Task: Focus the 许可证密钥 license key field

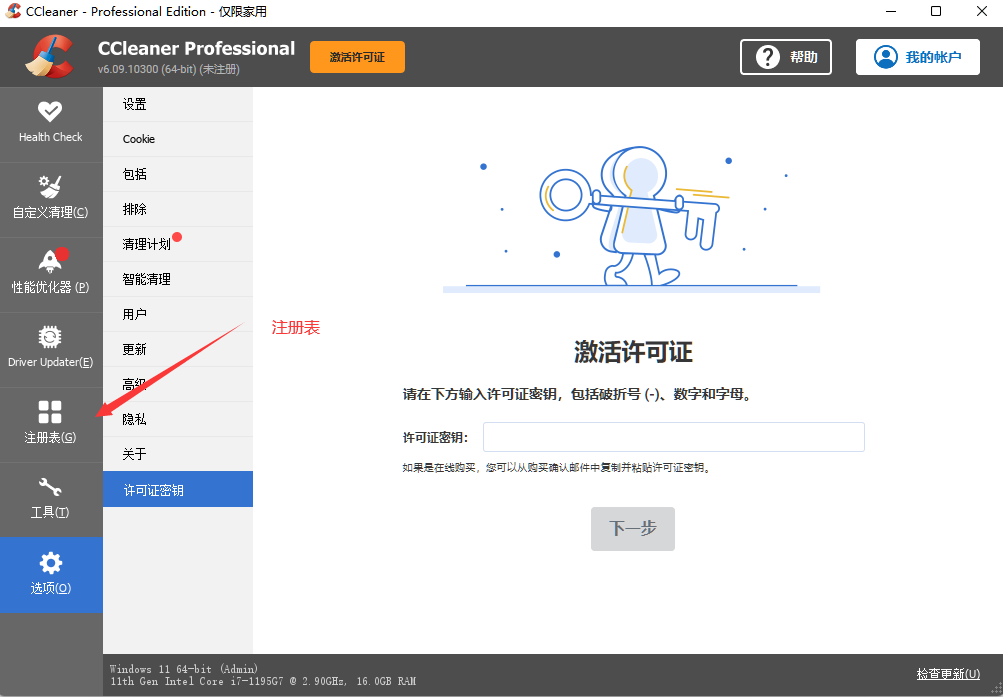Action: [x=674, y=437]
